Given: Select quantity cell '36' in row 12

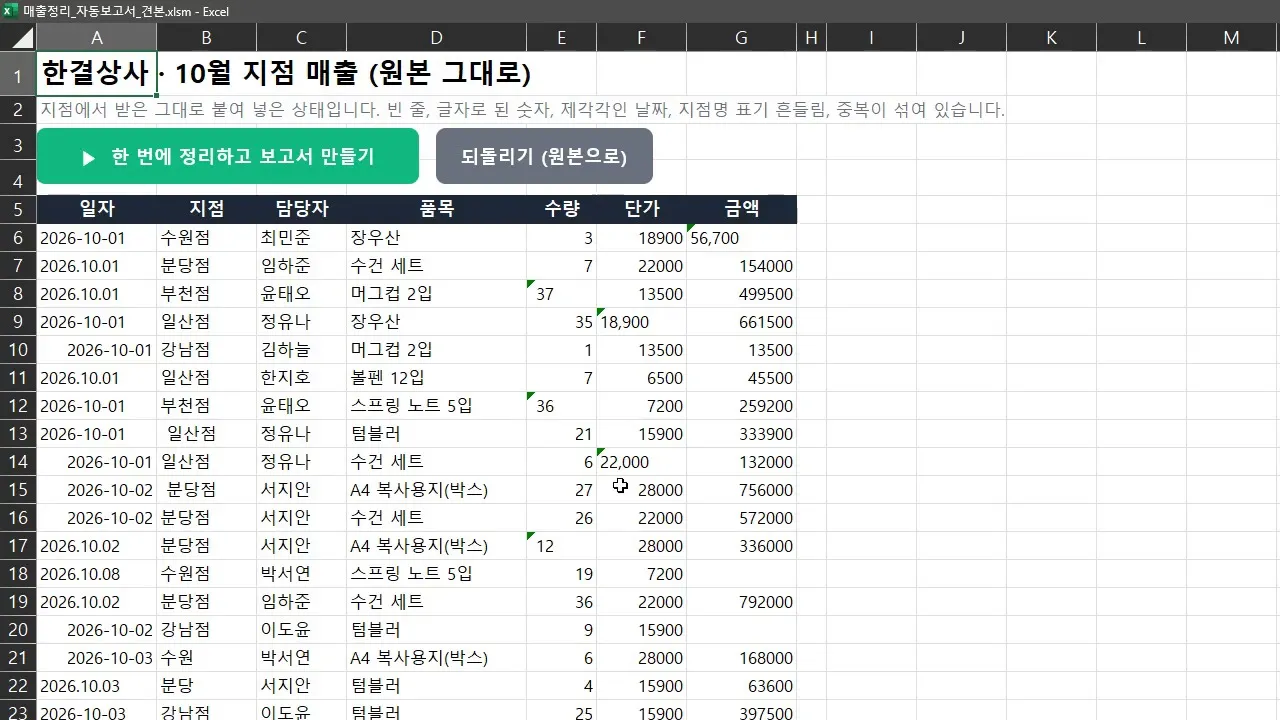Looking at the screenshot, I should coord(561,406).
